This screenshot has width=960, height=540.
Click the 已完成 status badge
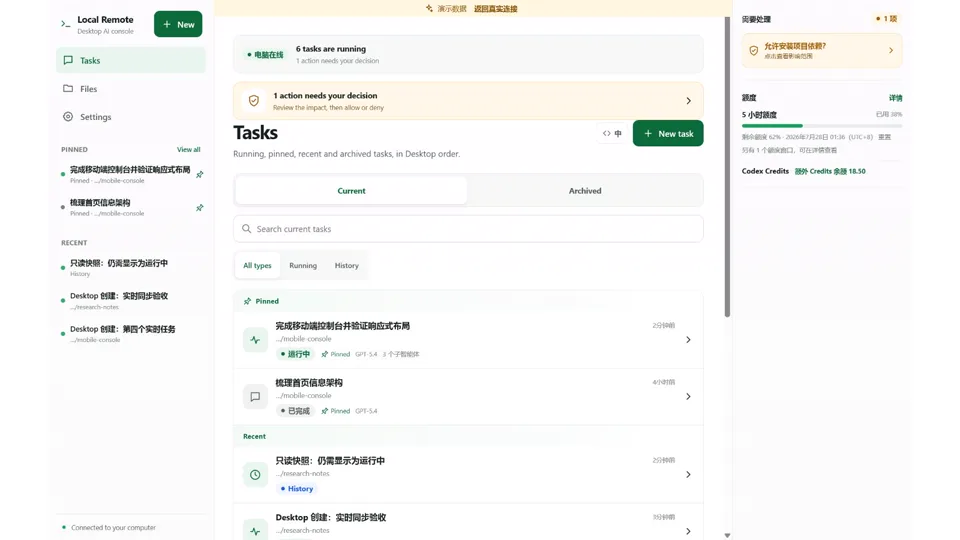[x=295, y=411]
